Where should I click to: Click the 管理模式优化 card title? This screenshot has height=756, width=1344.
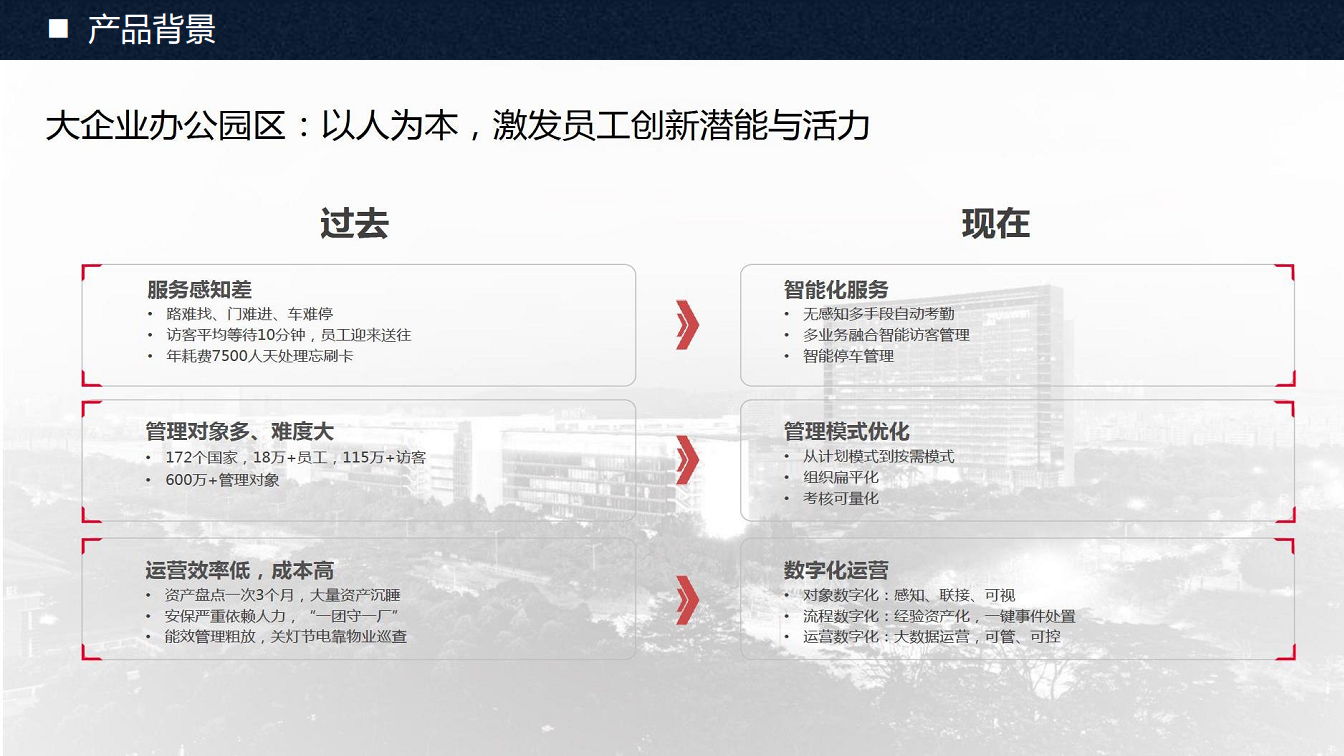click(846, 431)
